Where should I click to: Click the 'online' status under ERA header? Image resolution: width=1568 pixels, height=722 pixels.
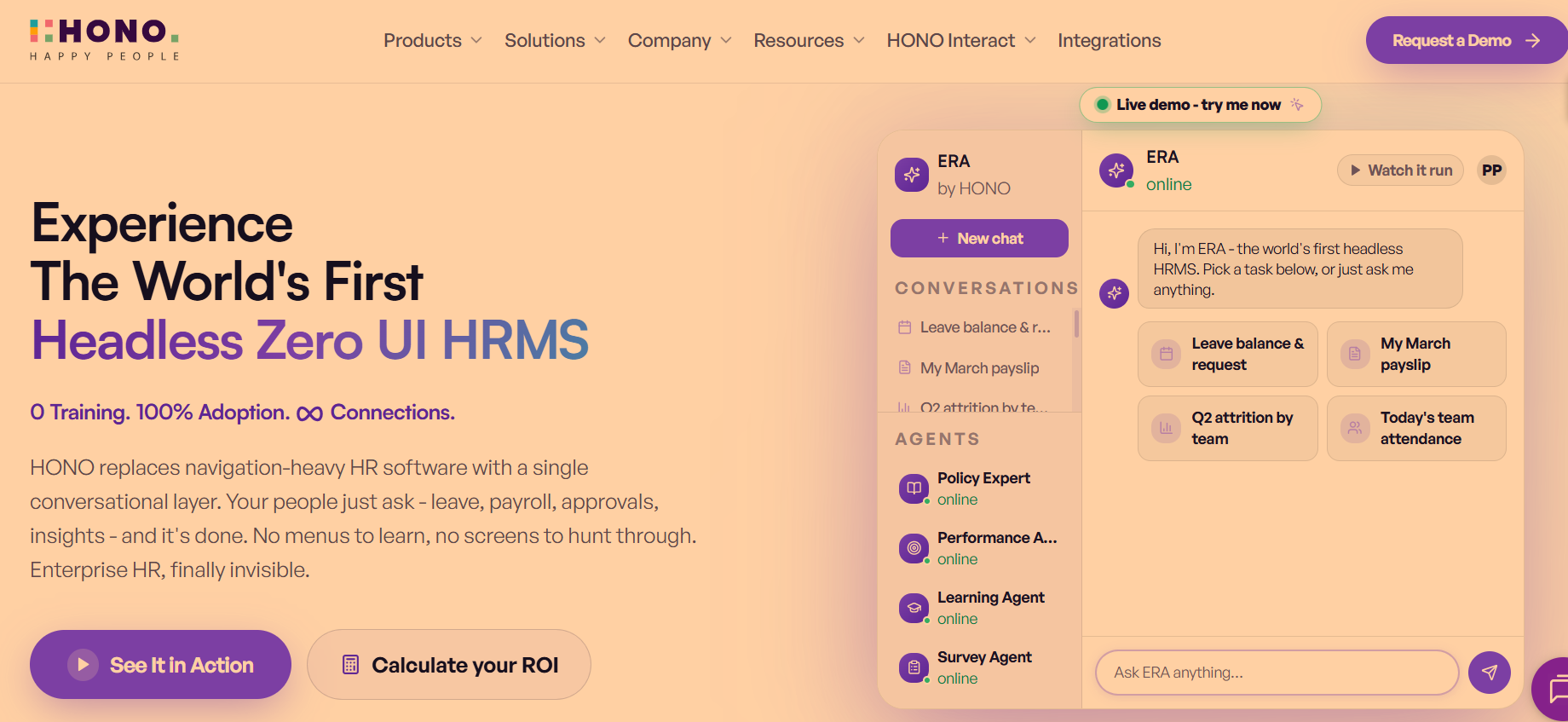coord(1168,184)
